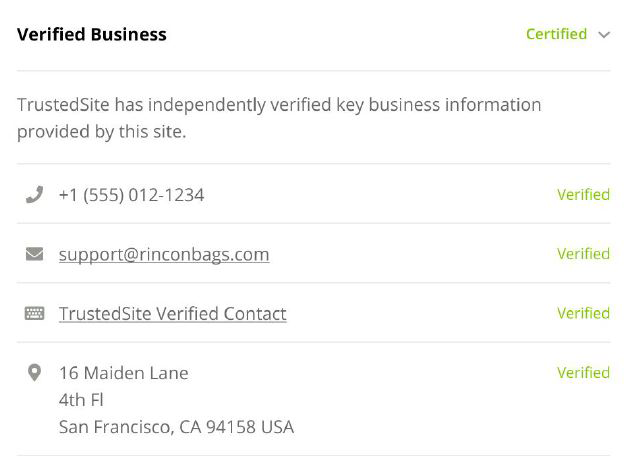
Task: Click the word TrustedSite starting the description
Action: pos(62,105)
